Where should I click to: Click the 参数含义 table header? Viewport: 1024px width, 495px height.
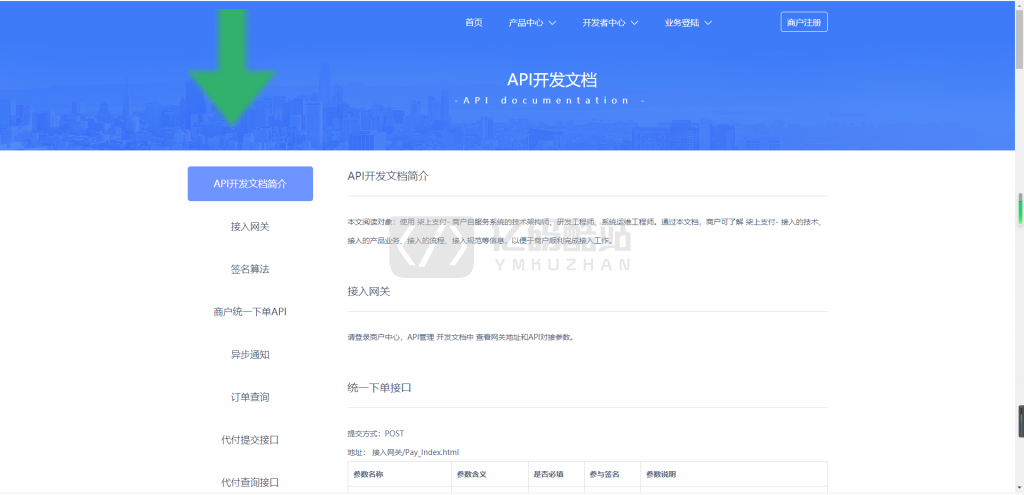tap(472, 474)
